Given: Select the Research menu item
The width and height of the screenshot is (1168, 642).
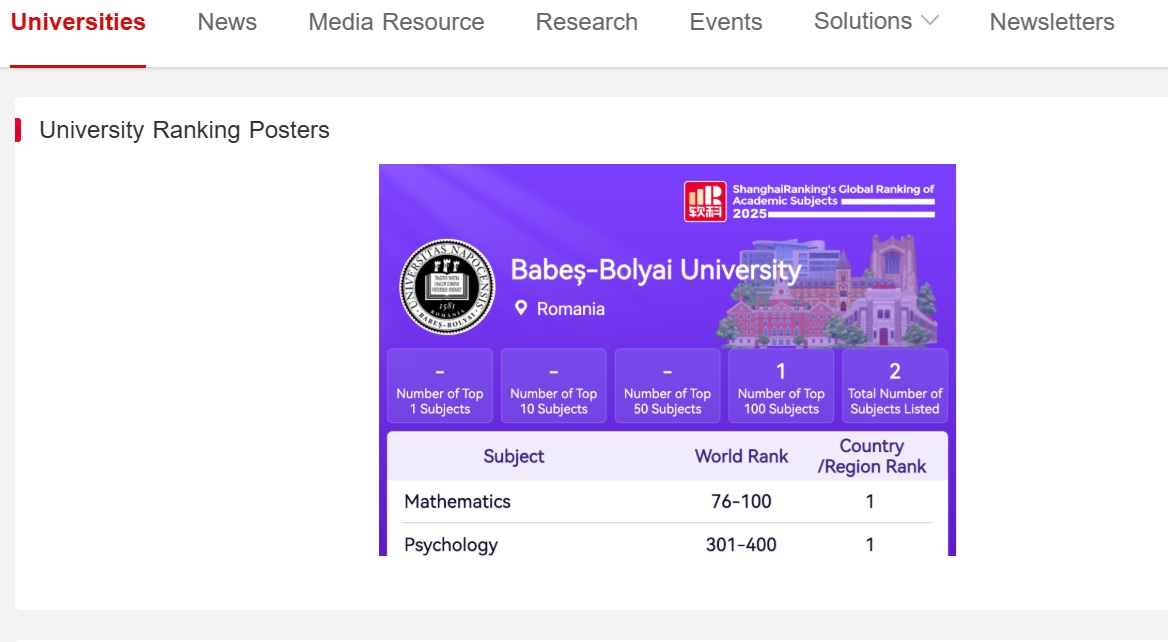Looking at the screenshot, I should coord(587,23).
